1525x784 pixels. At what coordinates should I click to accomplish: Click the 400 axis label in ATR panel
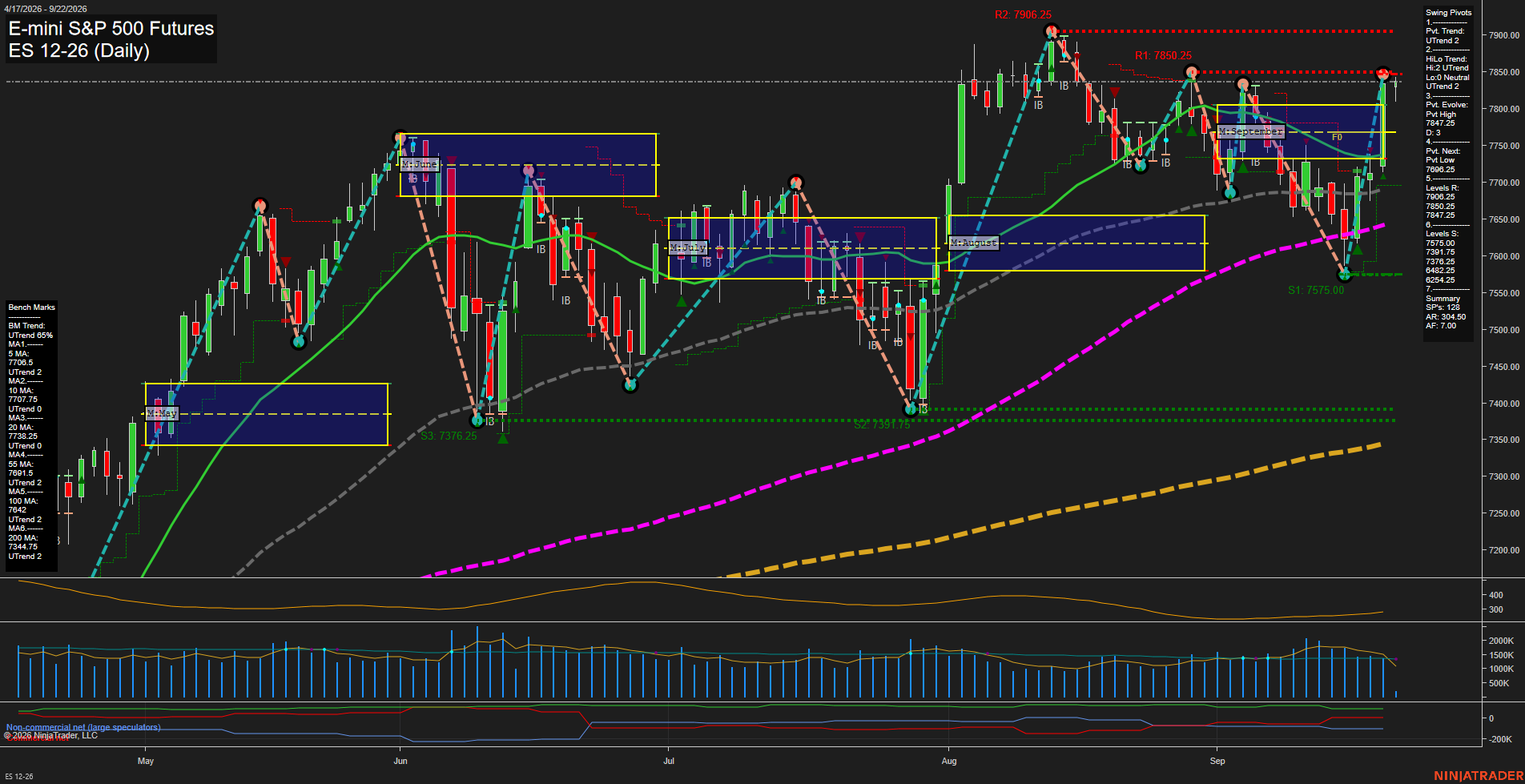[x=1495, y=596]
